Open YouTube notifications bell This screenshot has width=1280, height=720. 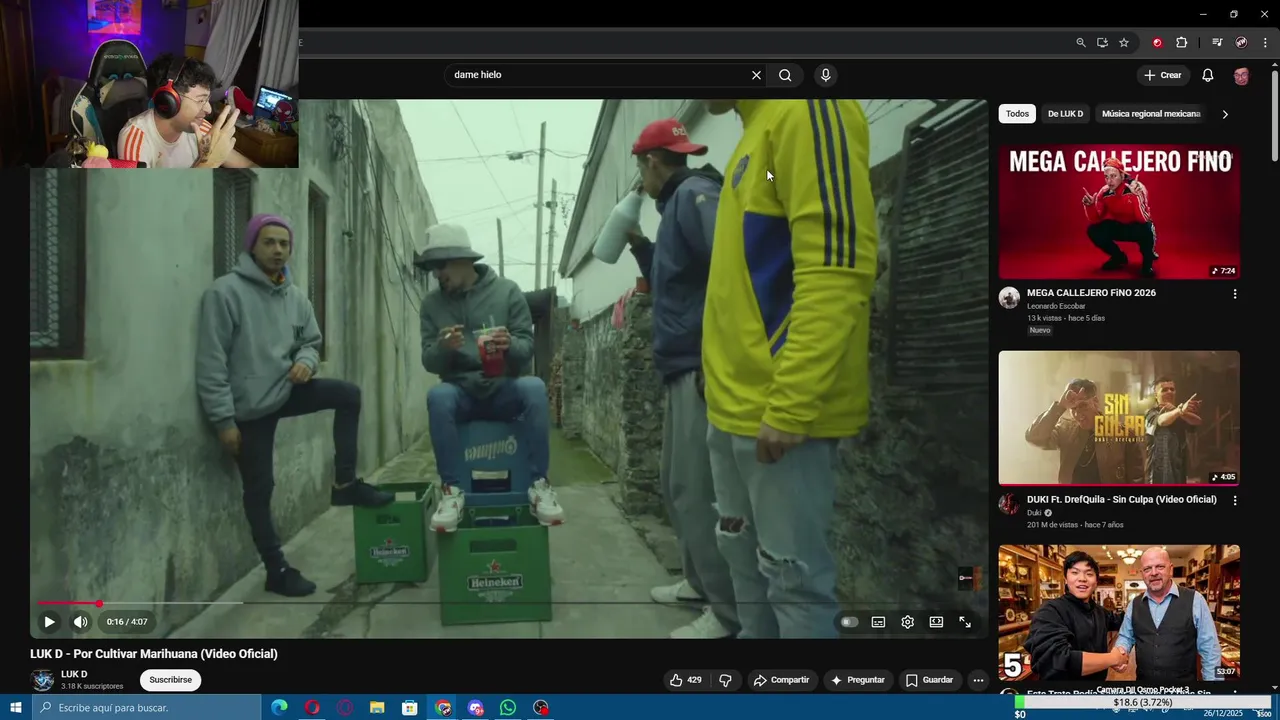(x=1207, y=75)
